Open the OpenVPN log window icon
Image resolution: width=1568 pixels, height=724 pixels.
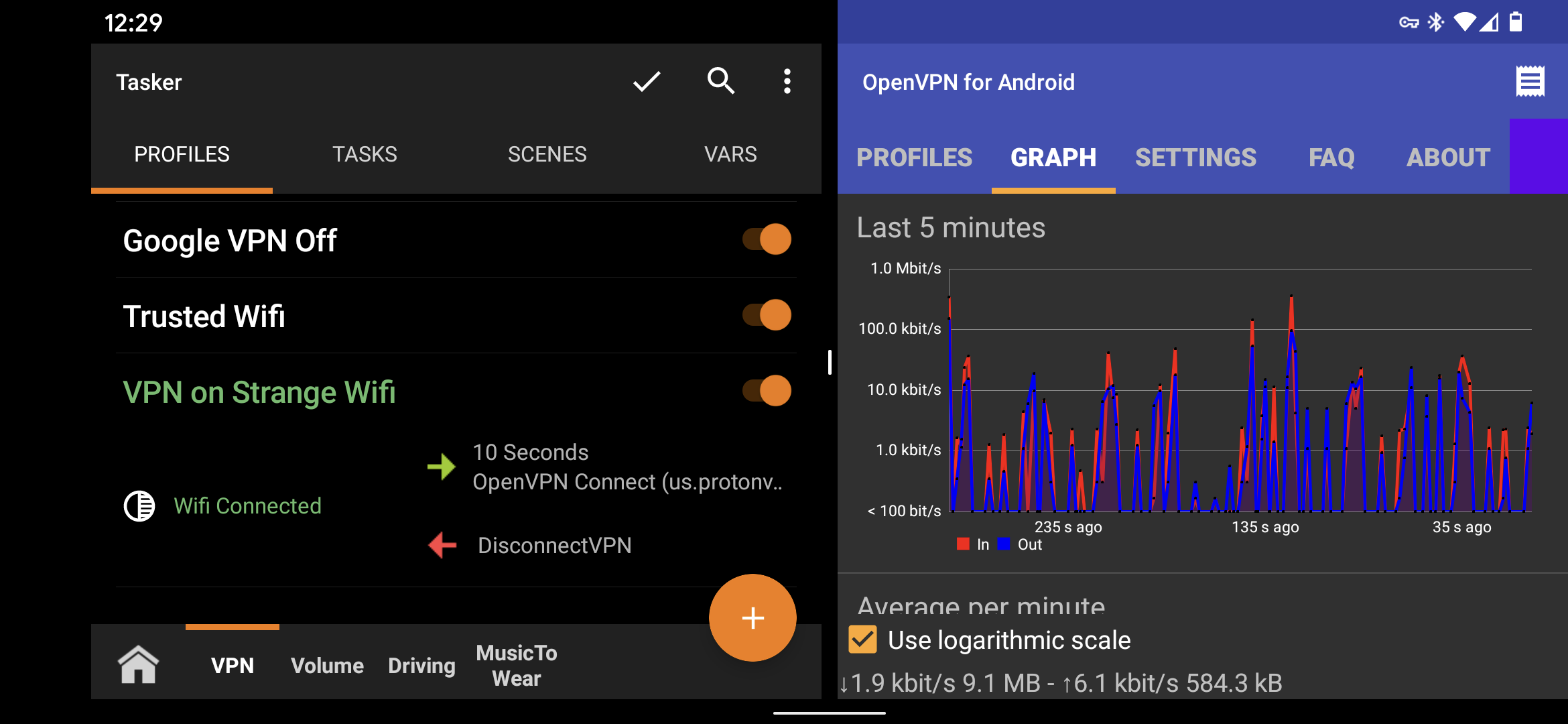[1530, 82]
